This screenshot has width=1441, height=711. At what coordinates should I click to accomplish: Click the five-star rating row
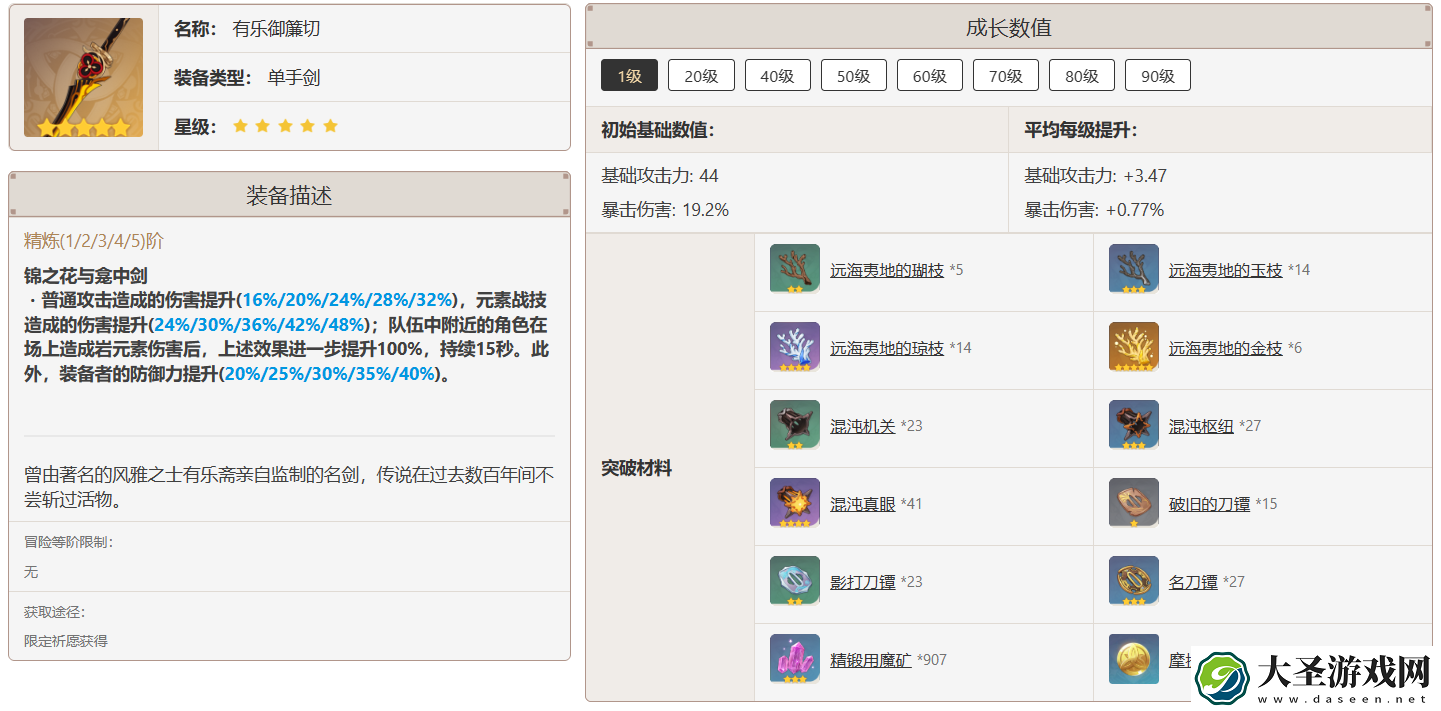285,126
